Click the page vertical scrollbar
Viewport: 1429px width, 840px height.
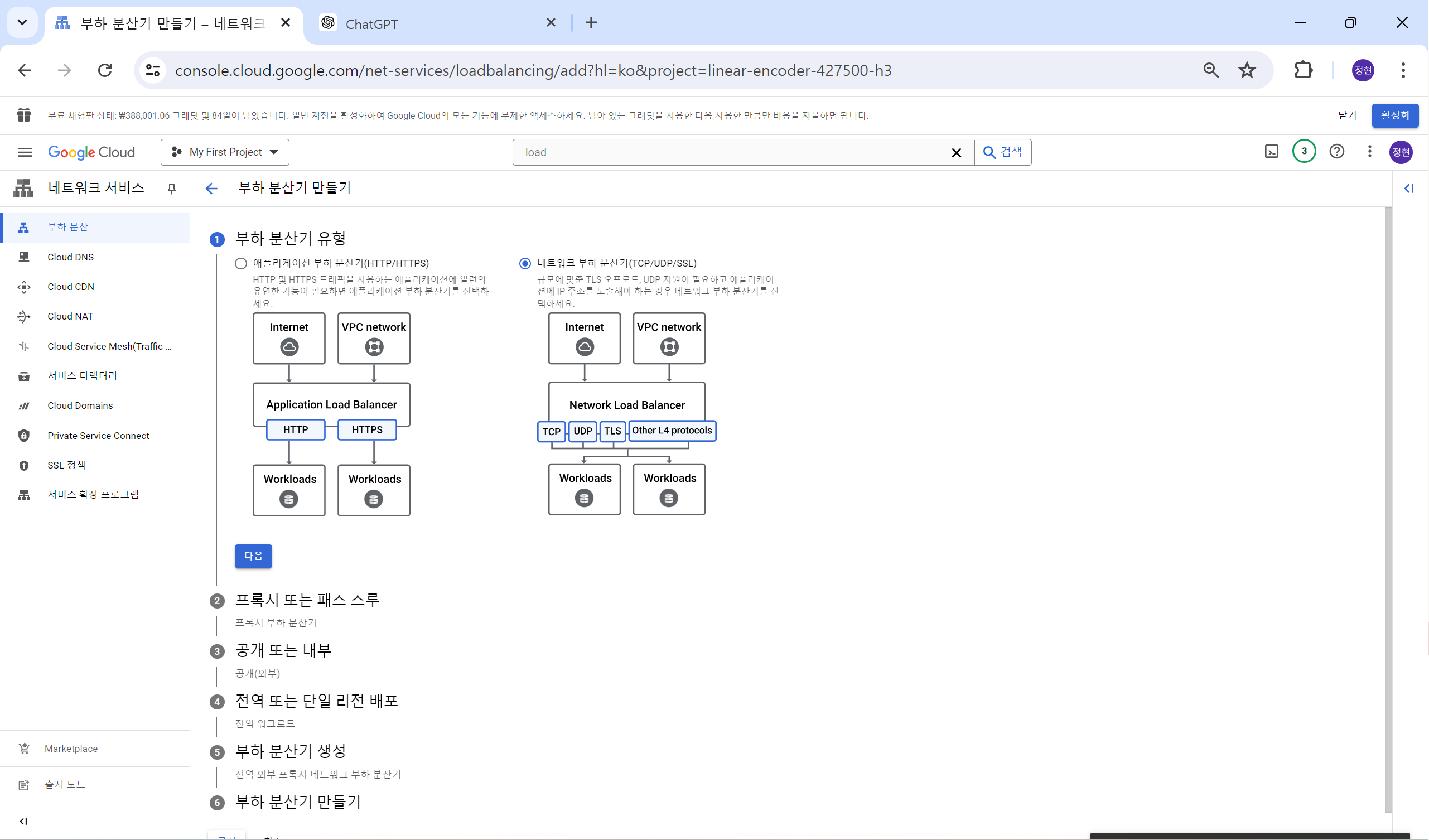click(x=1388, y=510)
